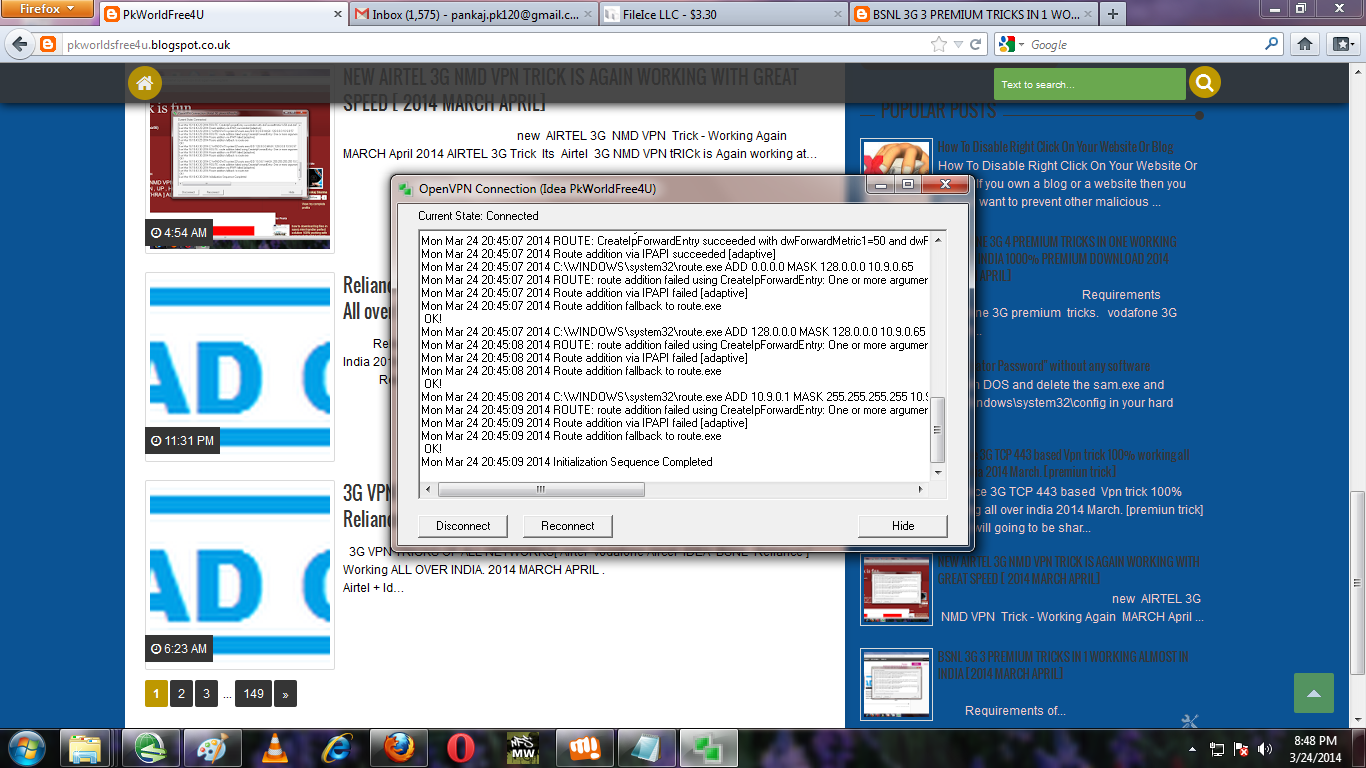Click the address bar URL field
The image size is (1366, 768).
(x=495, y=45)
